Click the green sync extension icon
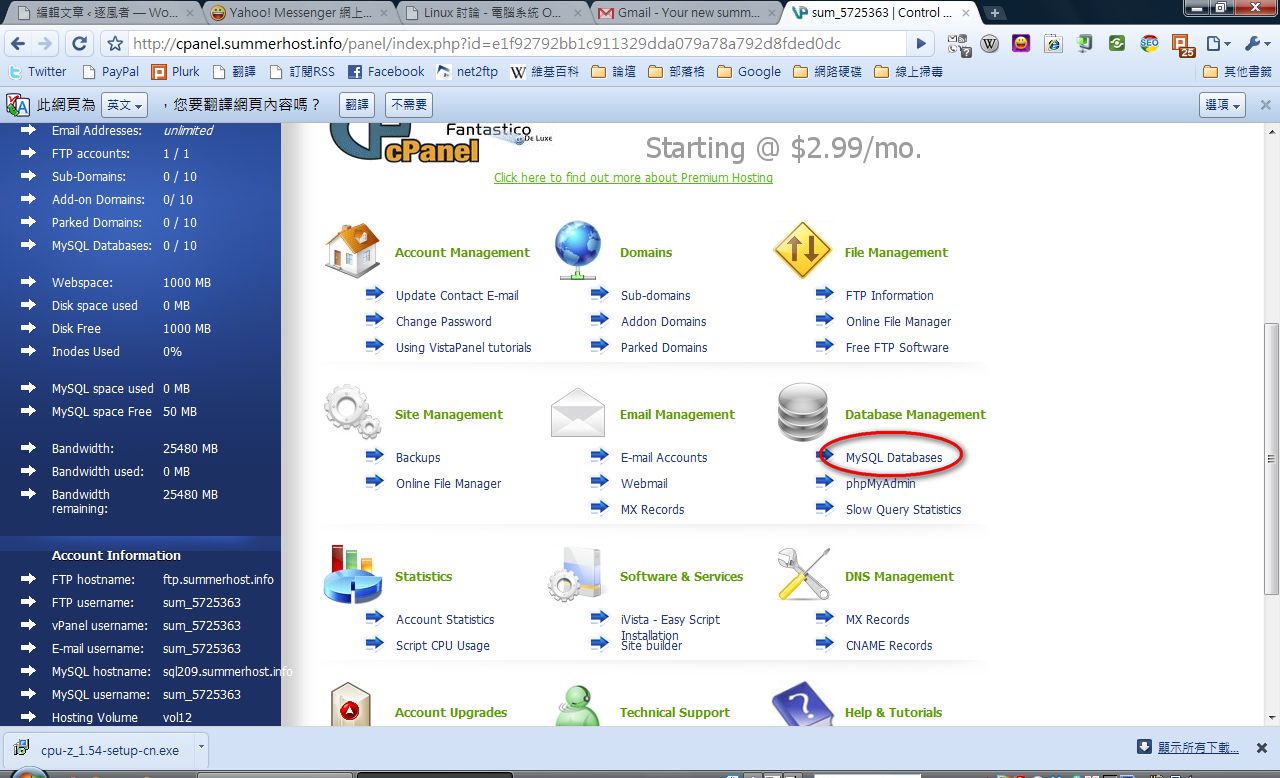1280x778 pixels. (x=1117, y=44)
